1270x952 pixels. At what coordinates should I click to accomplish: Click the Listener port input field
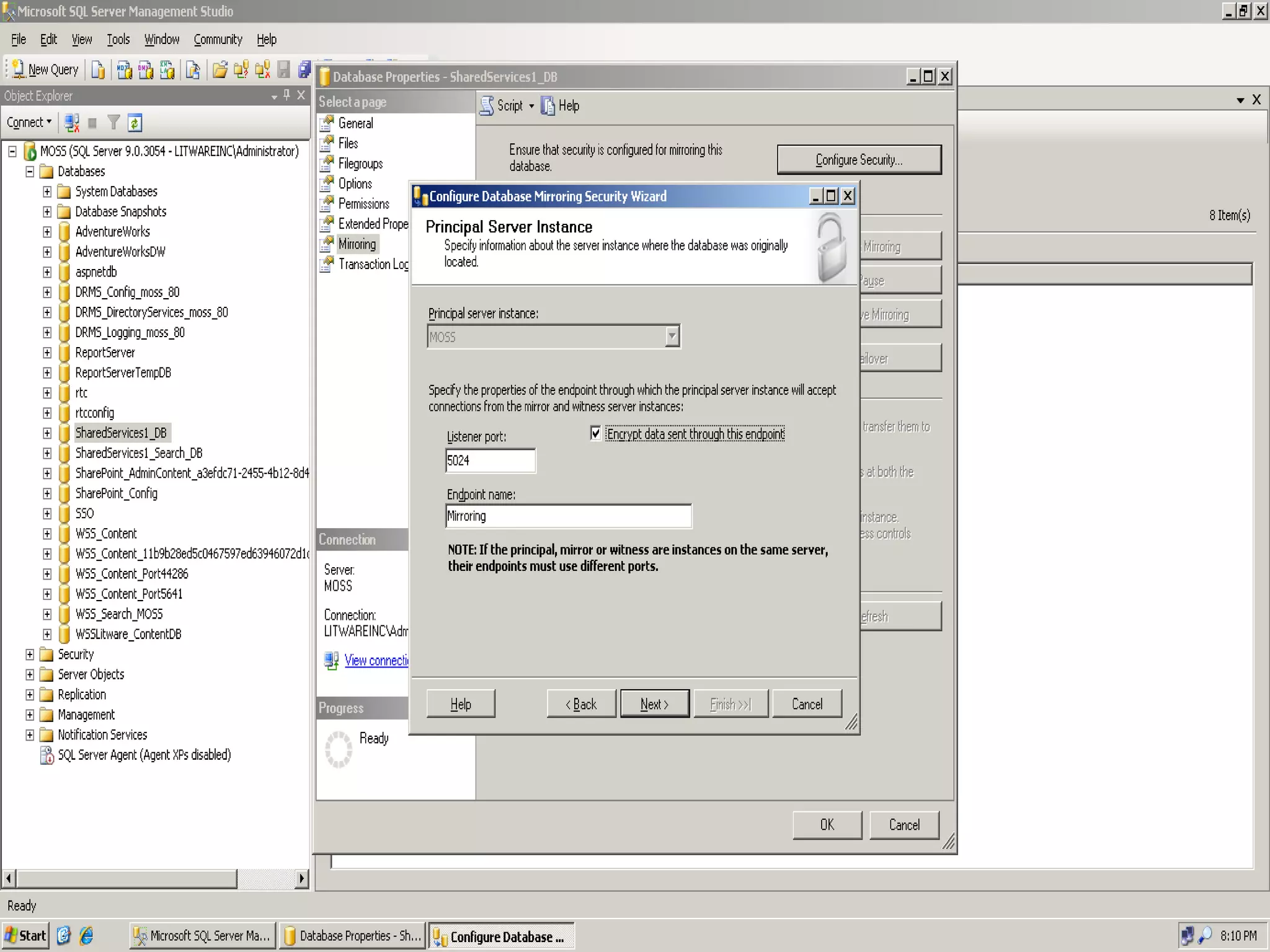490,461
